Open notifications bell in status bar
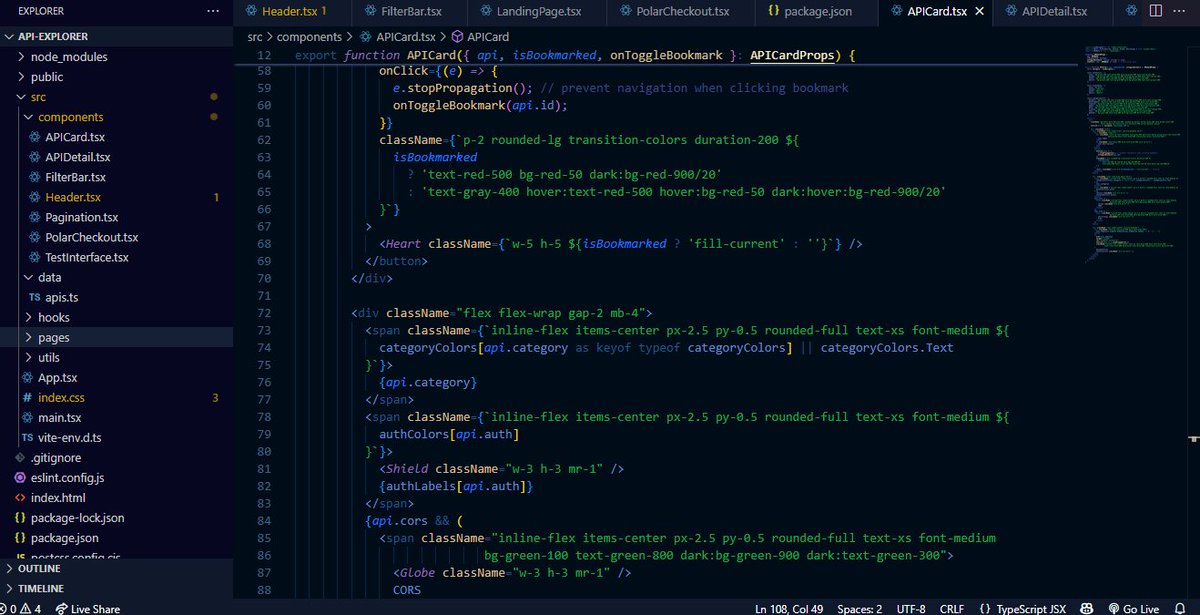1200x615 pixels. [1181, 608]
